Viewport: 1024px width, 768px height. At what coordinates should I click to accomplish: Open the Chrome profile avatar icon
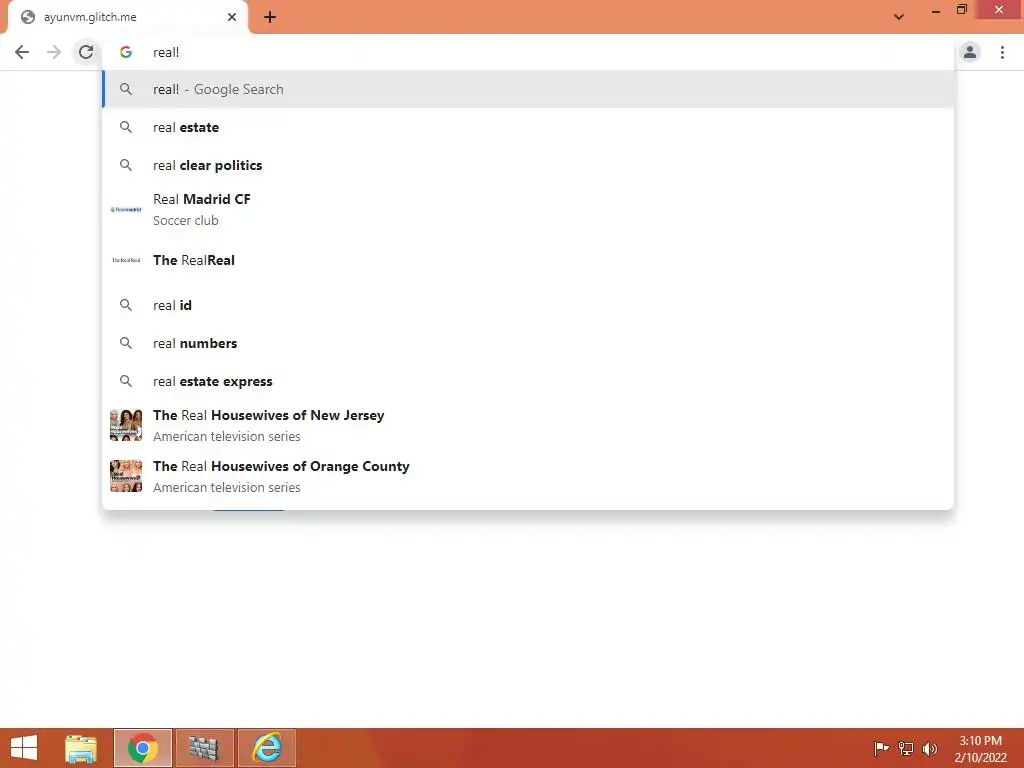(x=970, y=52)
